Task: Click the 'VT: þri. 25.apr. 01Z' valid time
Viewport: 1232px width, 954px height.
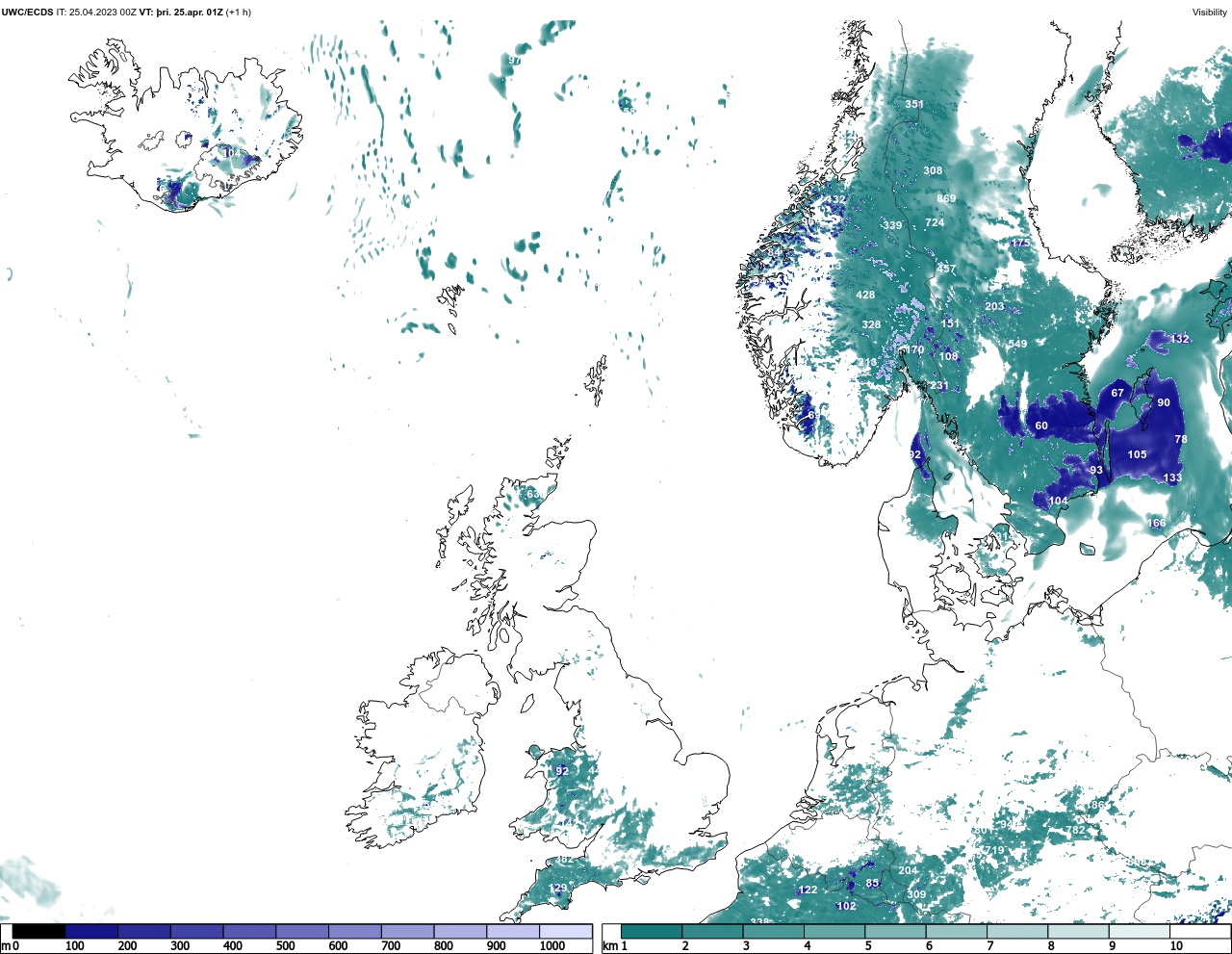Action: click(181, 13)
